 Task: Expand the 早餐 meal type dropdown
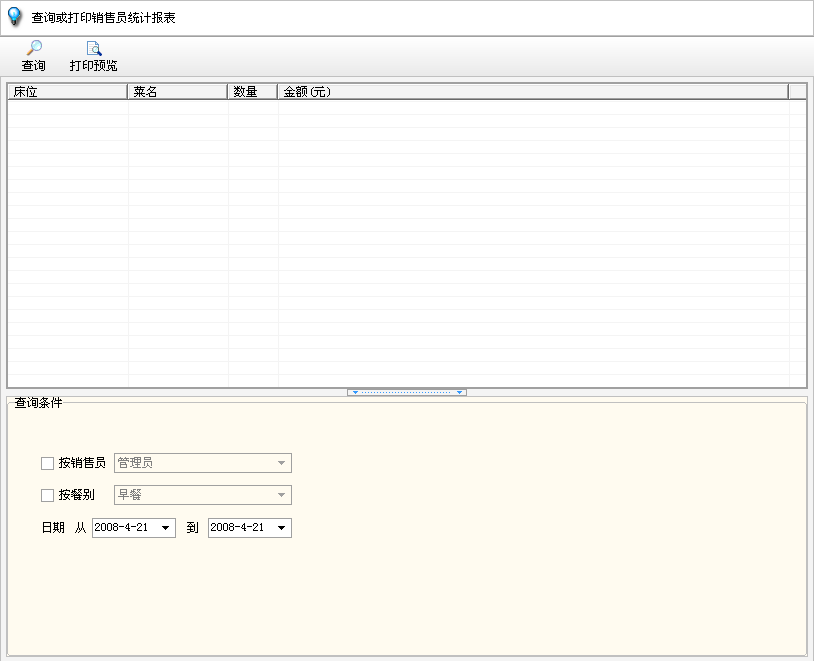(x=281, y=495)
